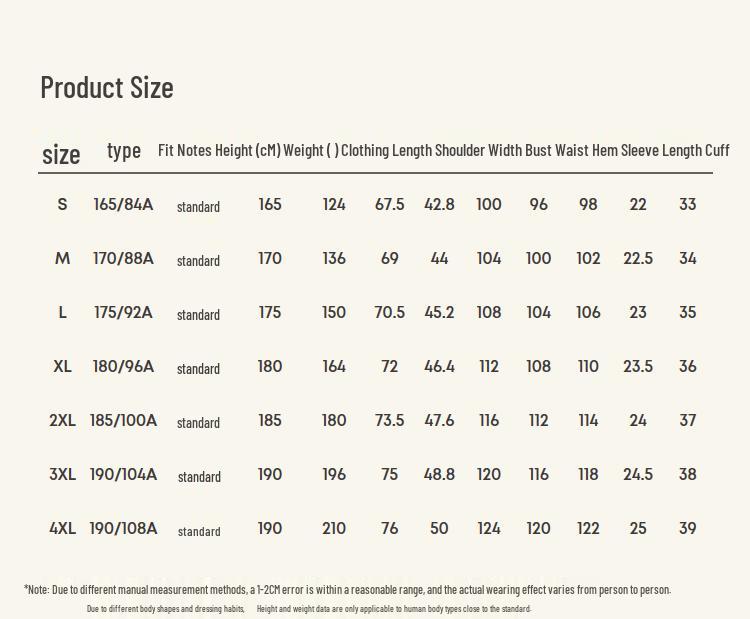Select shoulder width value 45.2
750x619 pixels.
point(439,312)
